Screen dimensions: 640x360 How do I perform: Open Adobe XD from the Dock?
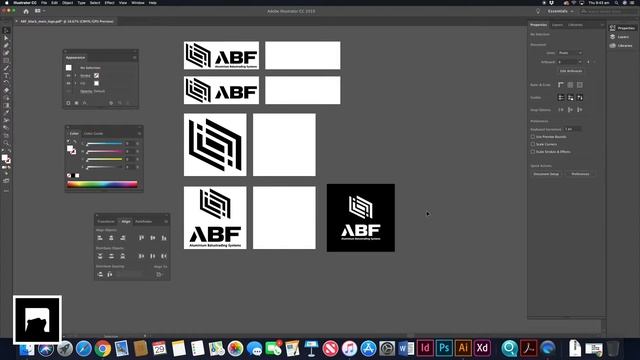point(482,348)
